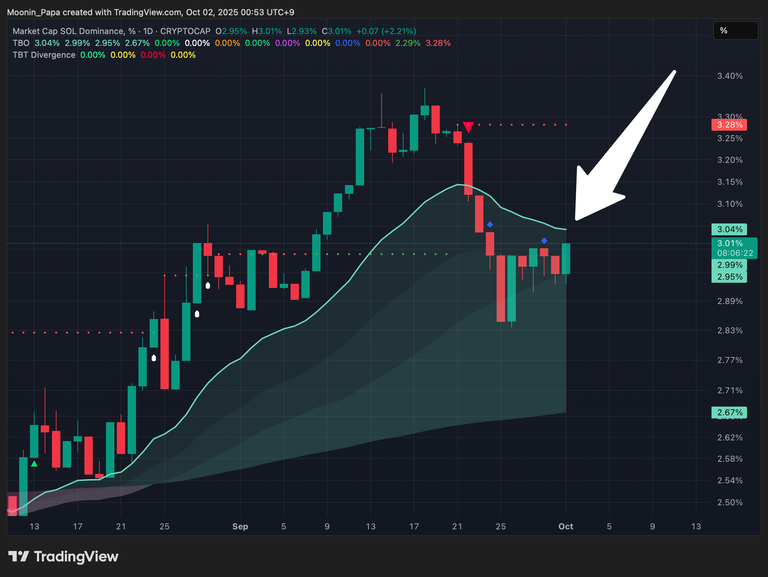This screenshot has width=768, height=577.
Task: Select the TBO indicator legend label
Action: (x=18, y=43)
